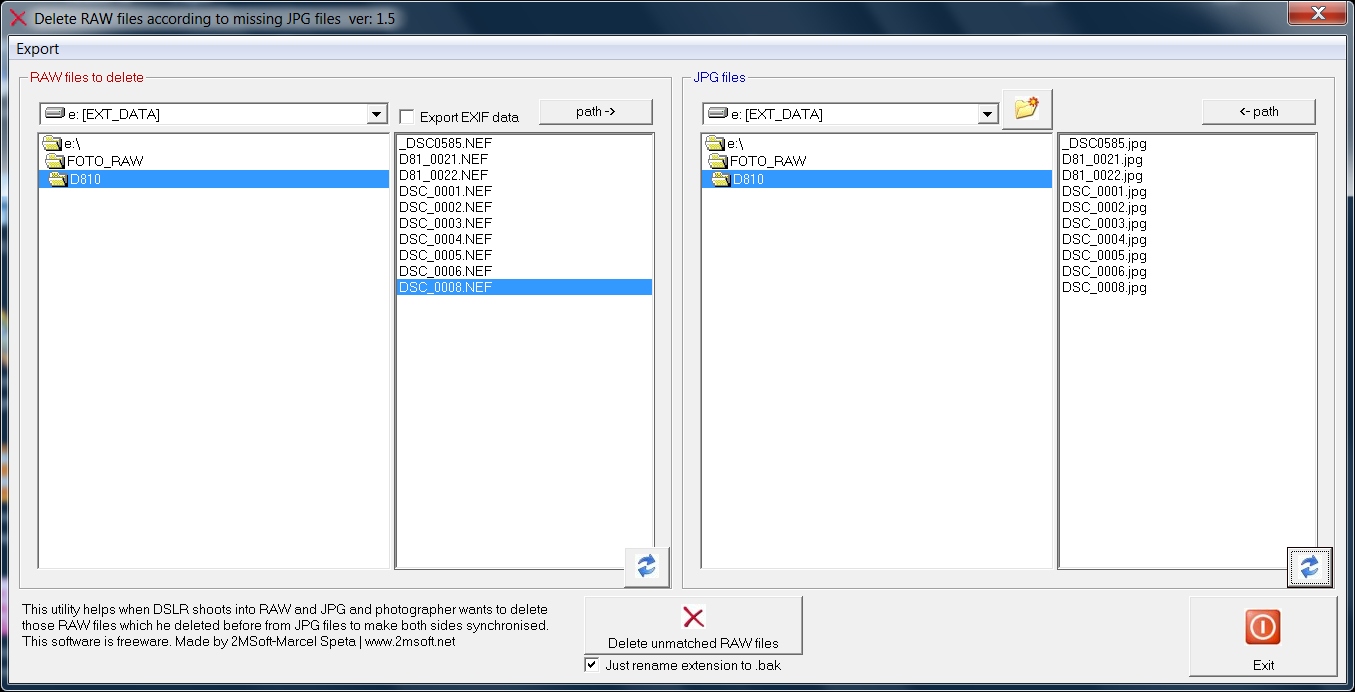
Task: Click the Exit button
Action: coord(1263,636)
